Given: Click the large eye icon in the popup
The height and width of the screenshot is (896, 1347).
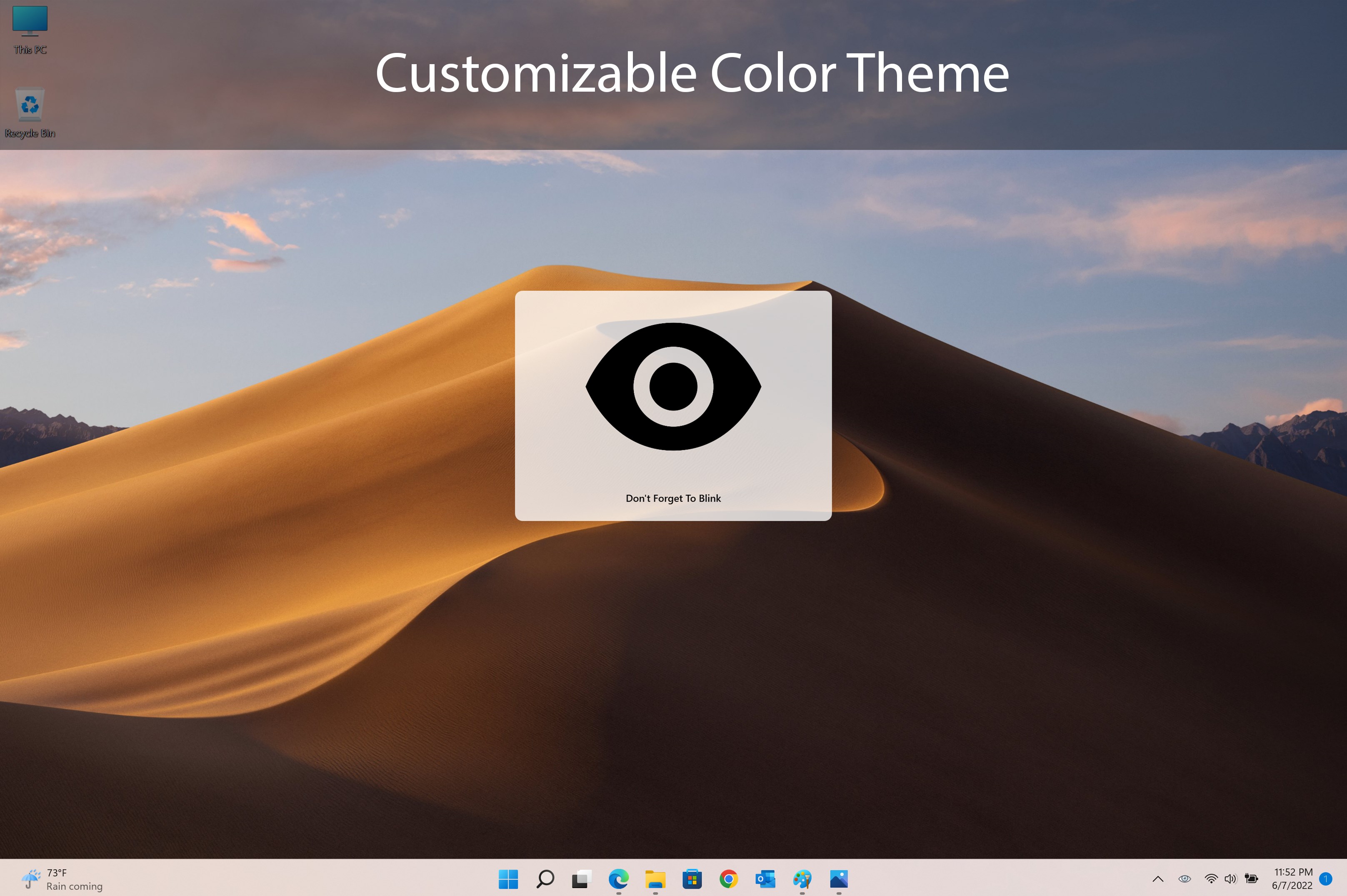Looking at the screenshot, I should 673,386.
